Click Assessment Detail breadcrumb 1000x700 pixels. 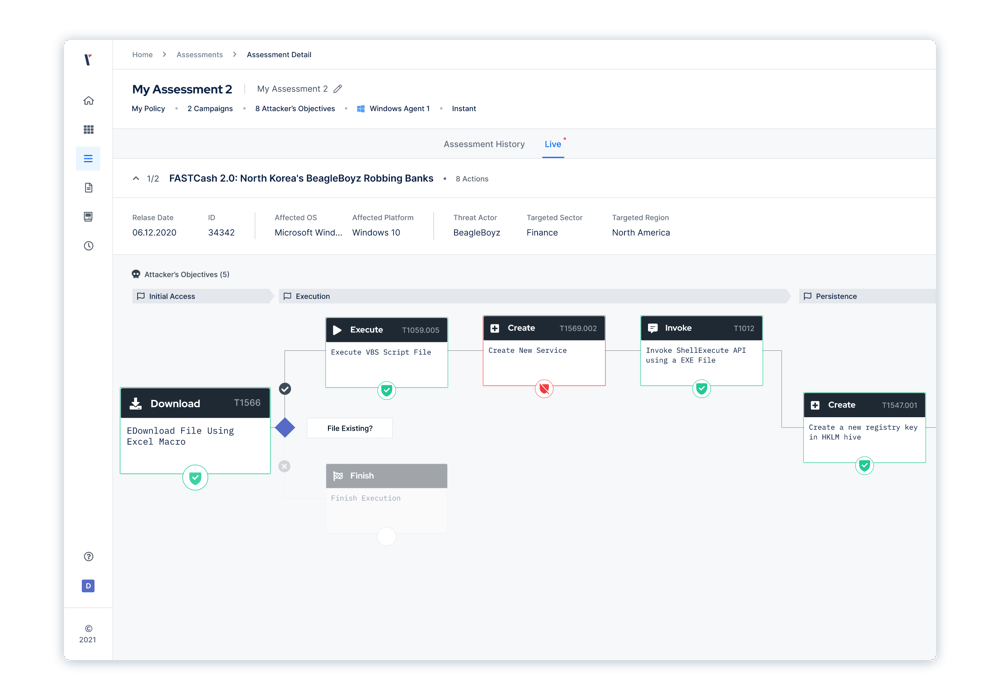279,55
